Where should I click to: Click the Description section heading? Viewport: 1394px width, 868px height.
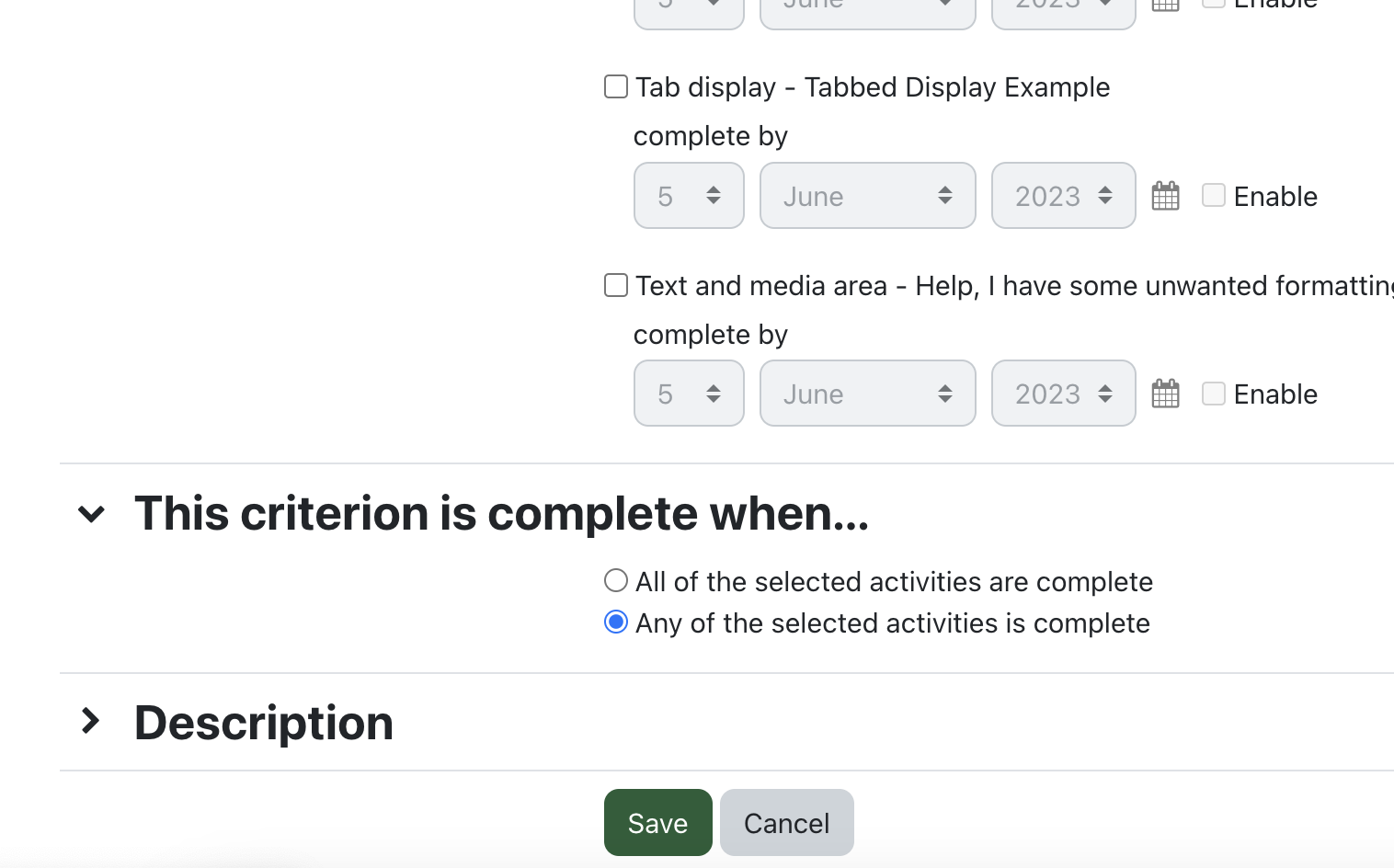[264, 723]
